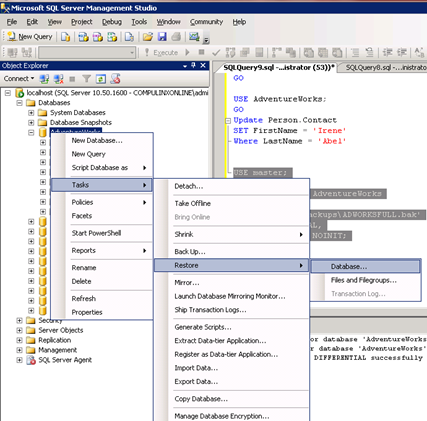Click the localhost server icon
The width and height of the screenshot is (427, 421).
coord(20,93)
